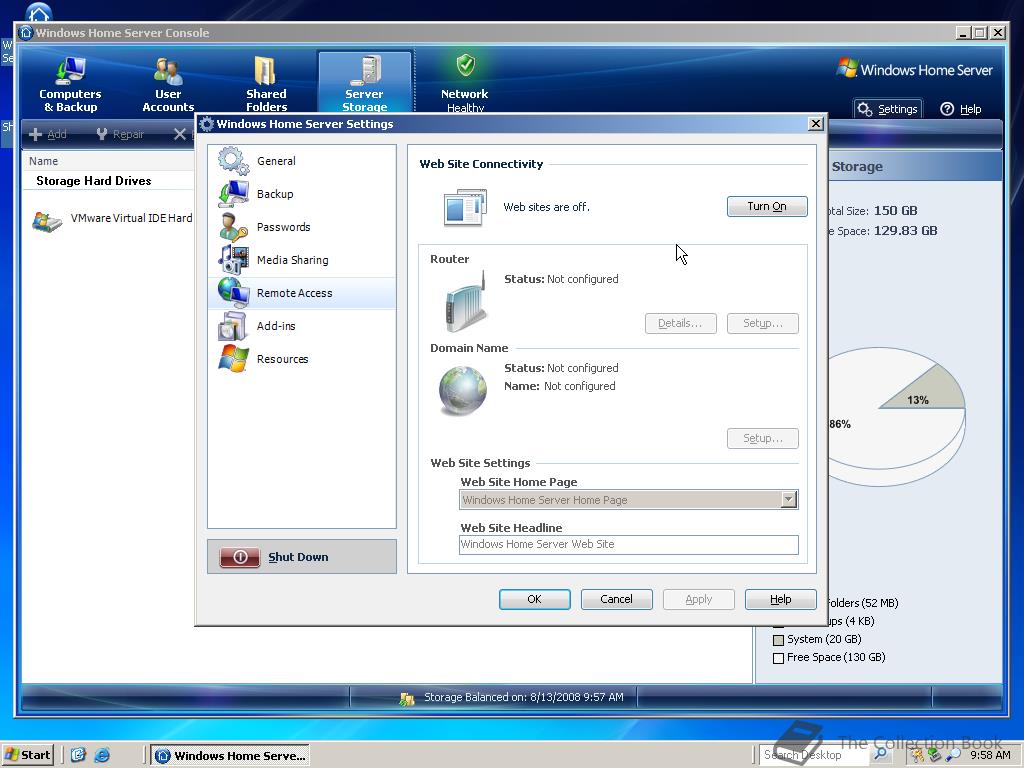Select Media Sharing in settings list

point(302,260)
